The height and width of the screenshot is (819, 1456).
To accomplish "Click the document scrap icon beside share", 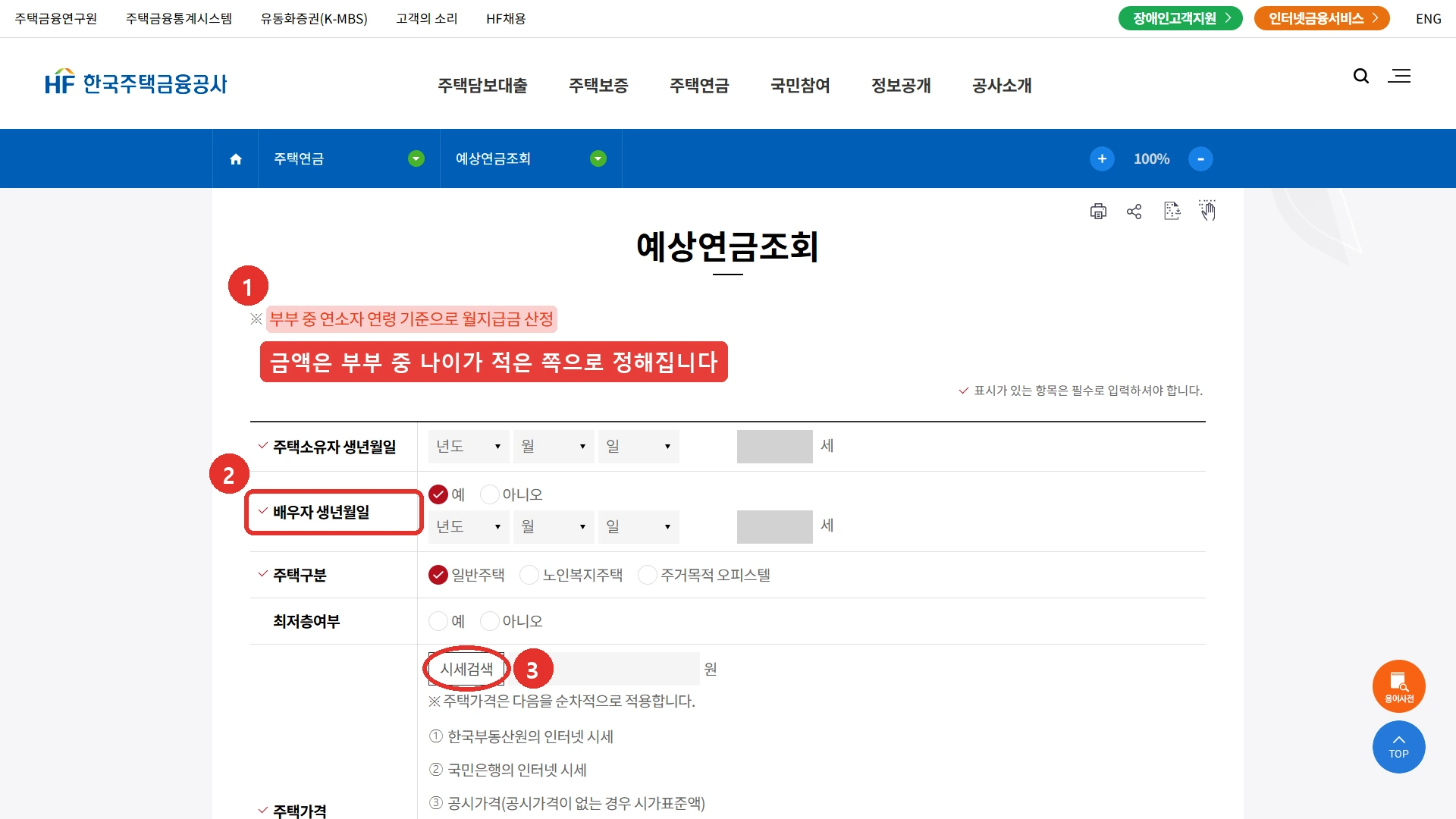I will pos(1172,211).
